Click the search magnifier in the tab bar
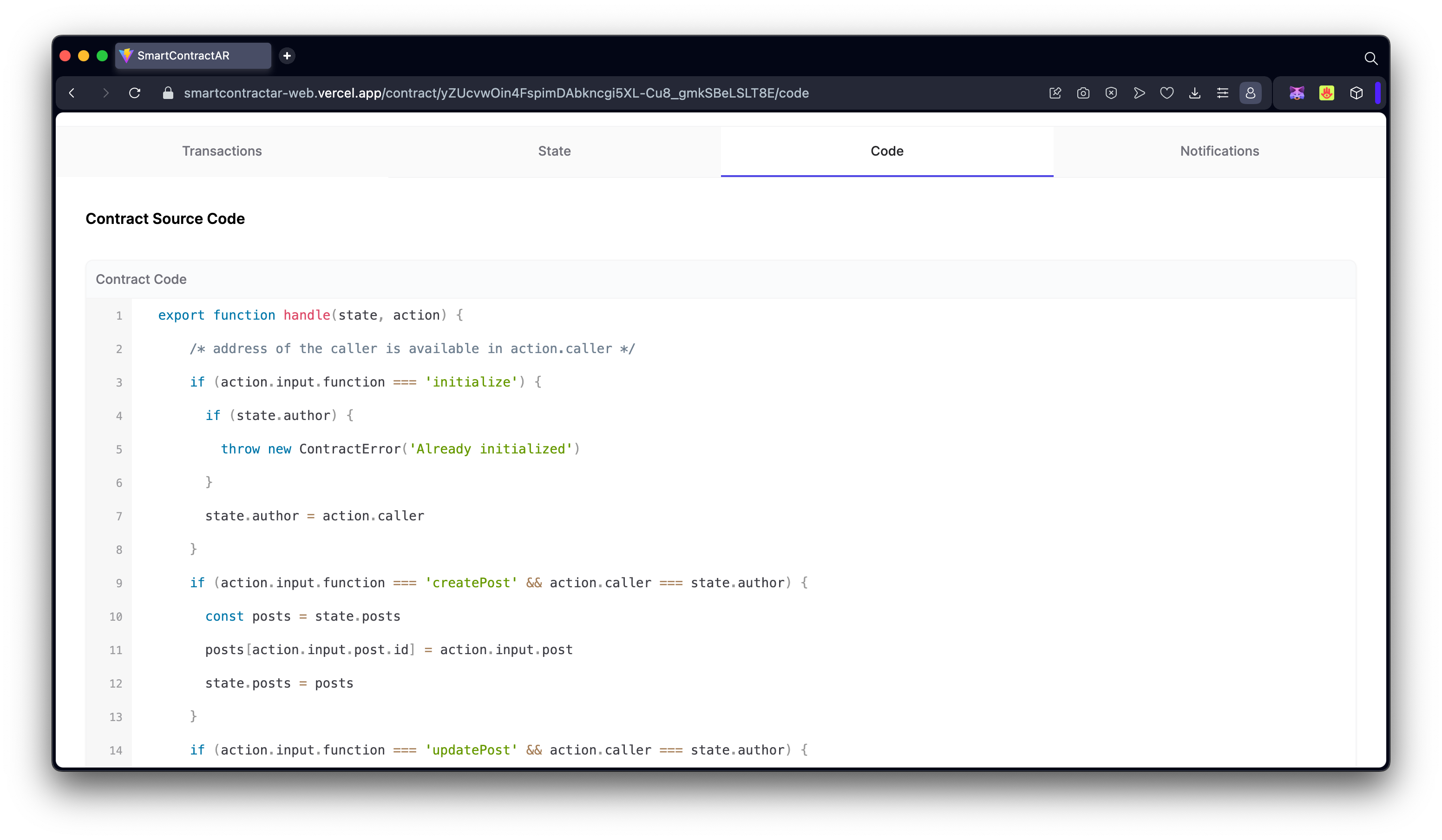Viewport: 1442px width, 840px height. 1370,59
